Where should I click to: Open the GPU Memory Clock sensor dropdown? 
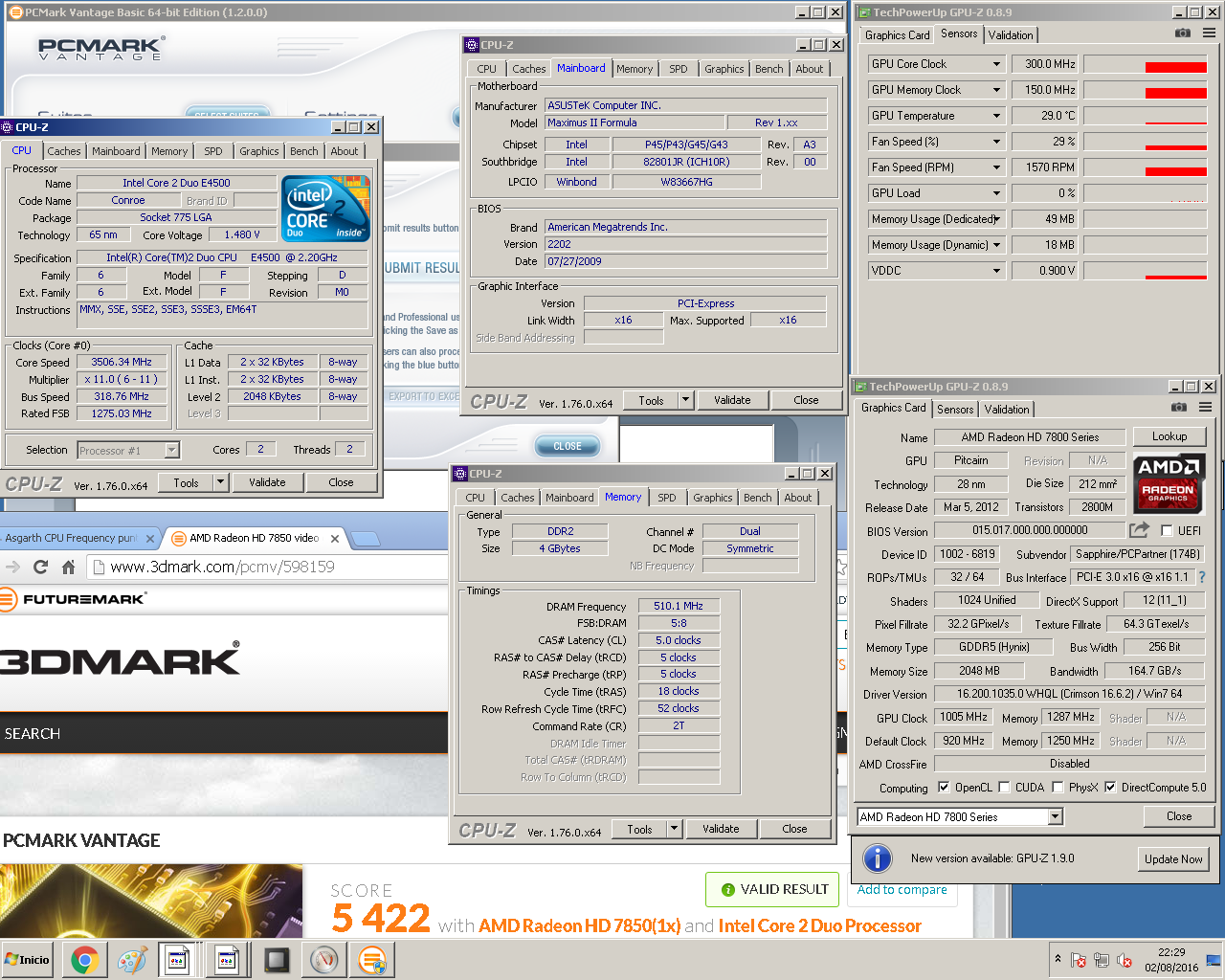pos(996,90)
